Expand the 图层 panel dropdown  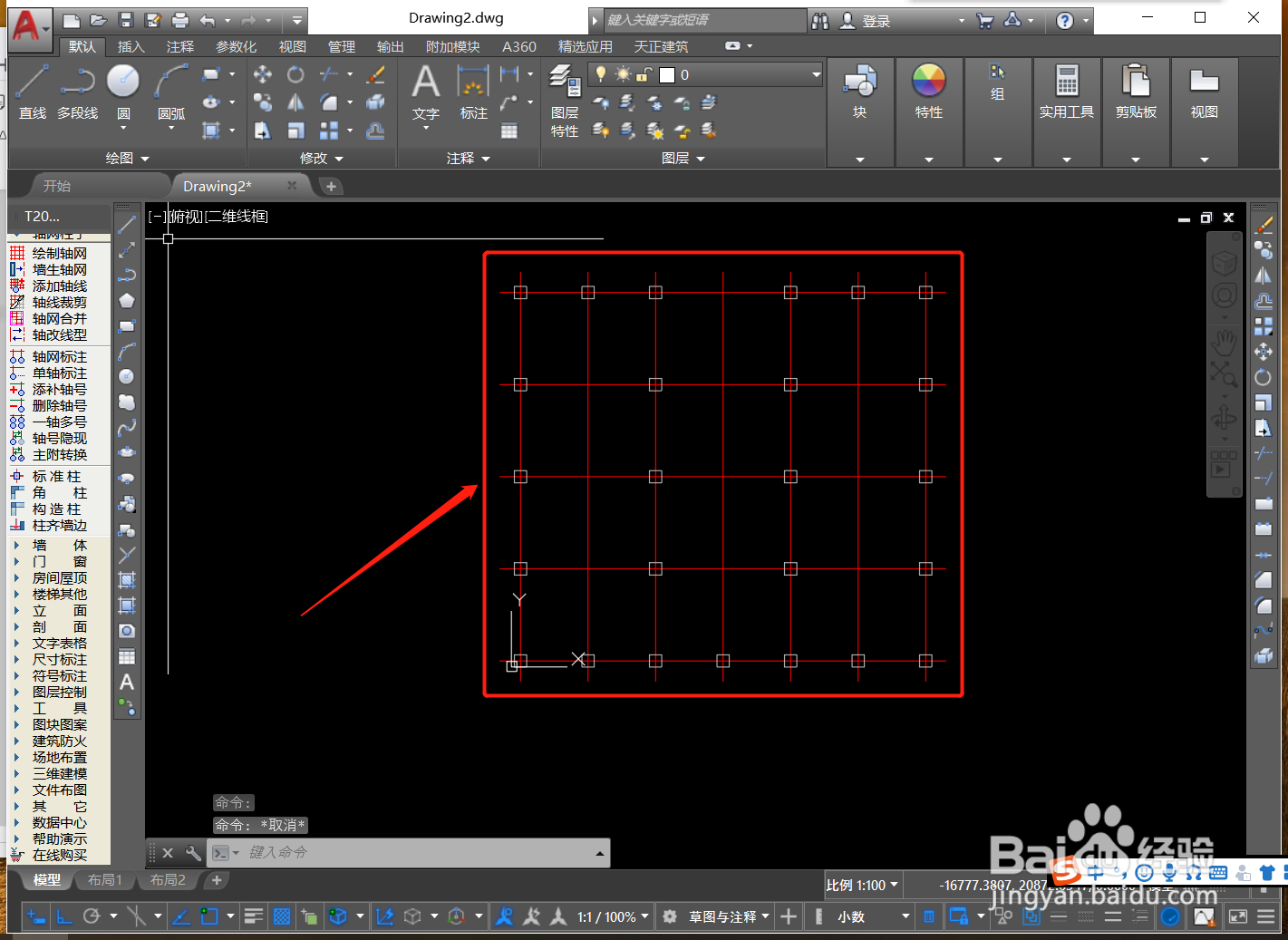click(x=683, y=159)
